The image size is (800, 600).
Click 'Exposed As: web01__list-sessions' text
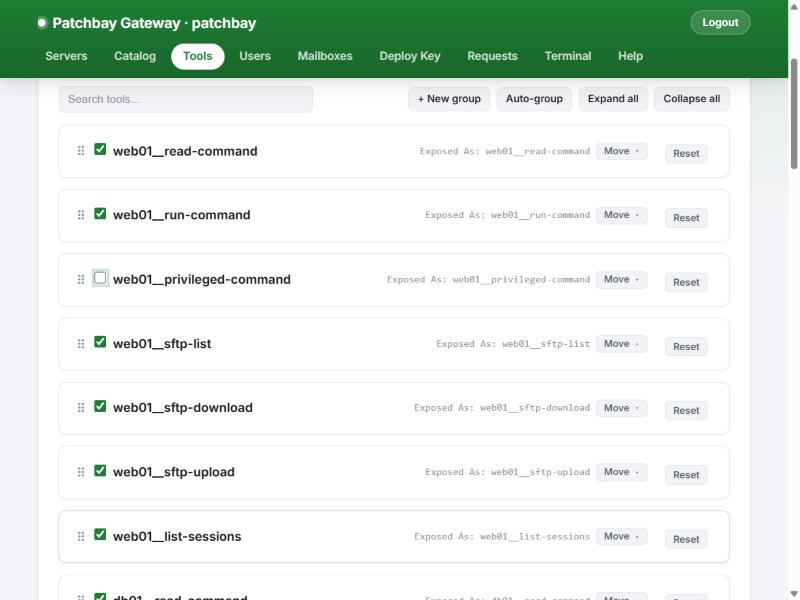502,537
